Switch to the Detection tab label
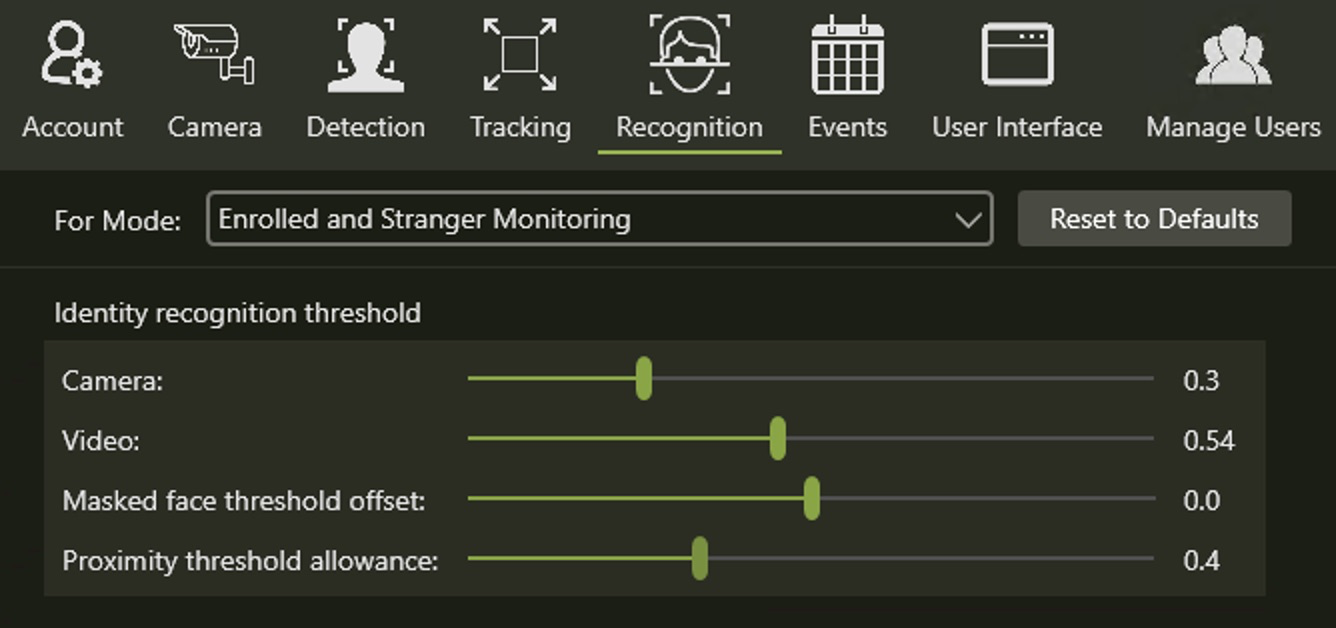This screenshot has height=628, width=1336. 365,127
